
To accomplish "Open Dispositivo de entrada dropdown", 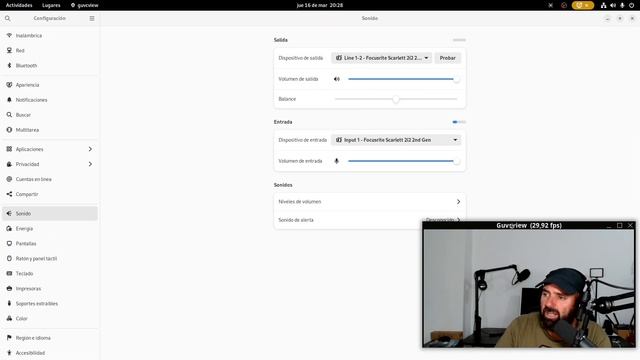I will coord(396,140).
